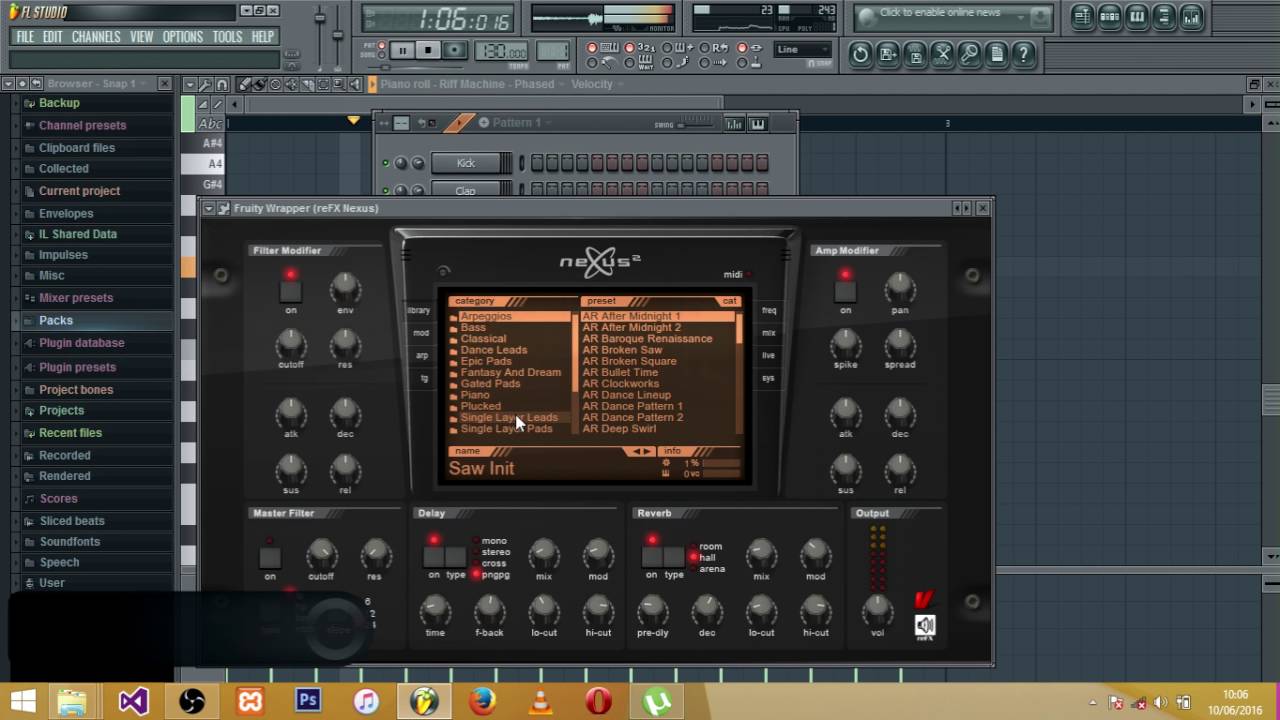The height and width of the screenshot is (720, 1280).
Task: Click the Reverb type button
Action: point(674,556)
